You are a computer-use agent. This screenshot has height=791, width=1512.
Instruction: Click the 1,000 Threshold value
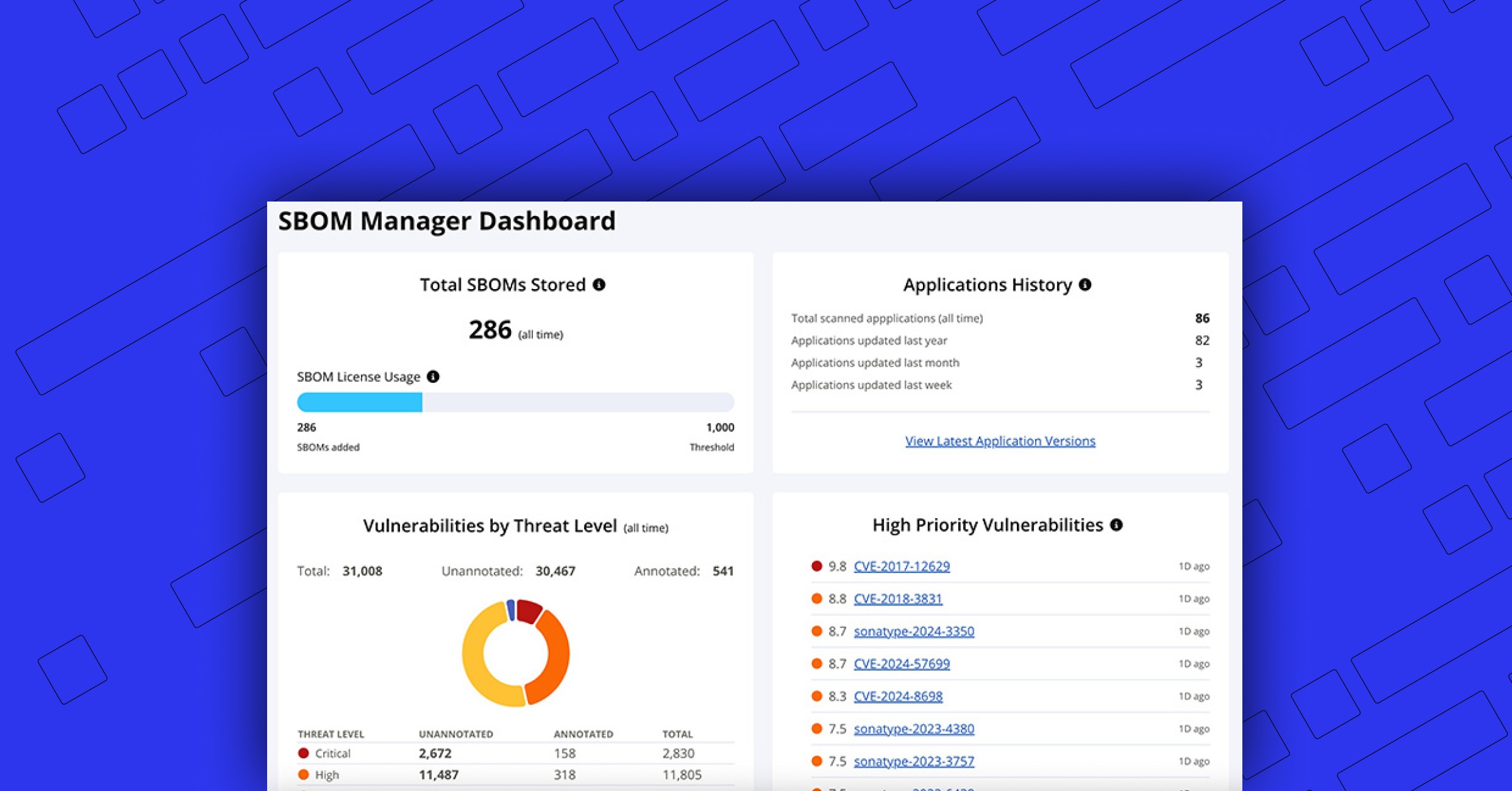(720, 428)
